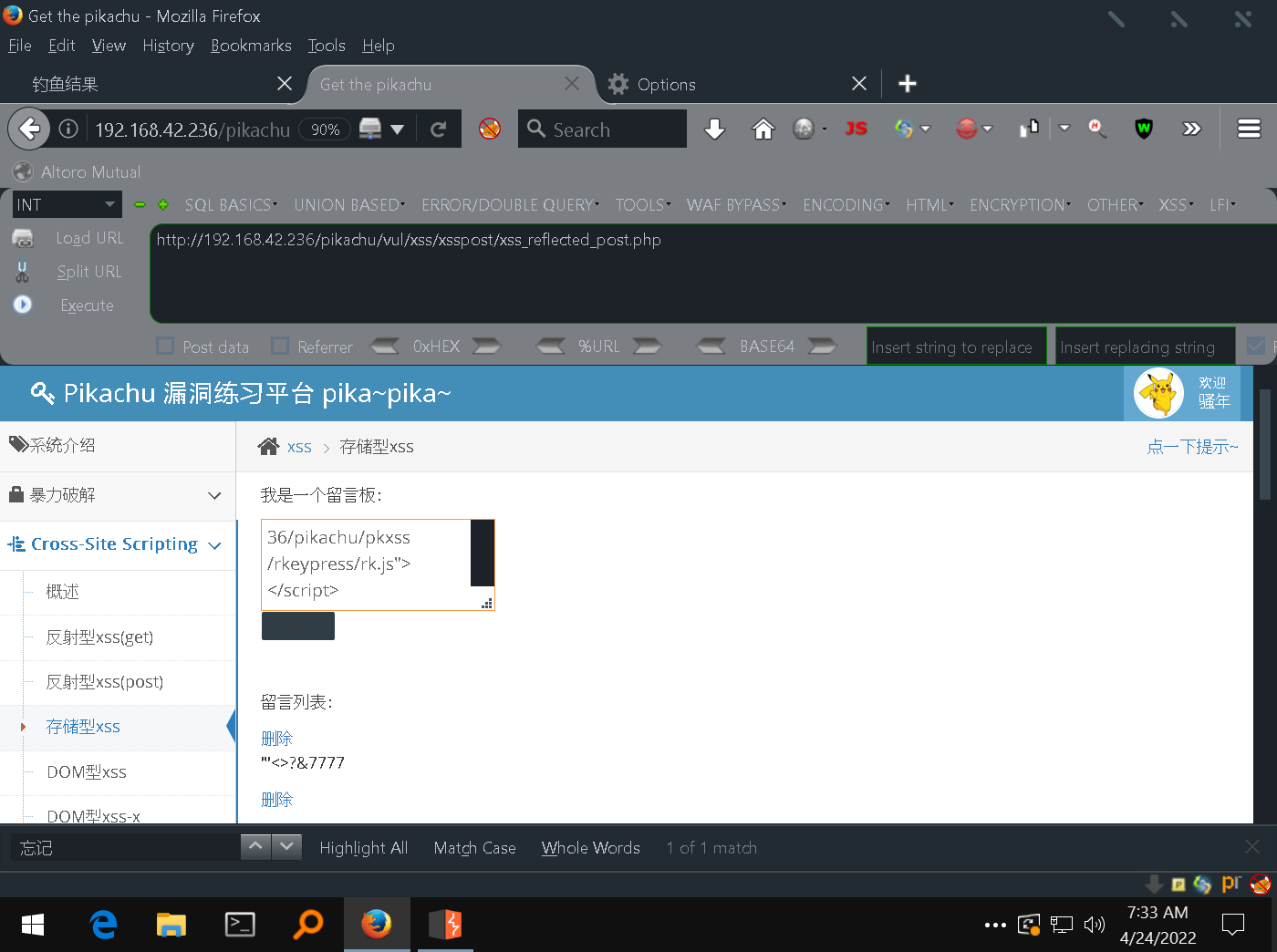The image size is (1277, 952).
Task: Open the Bookmarks menu
Action: [x=251, y=46]
